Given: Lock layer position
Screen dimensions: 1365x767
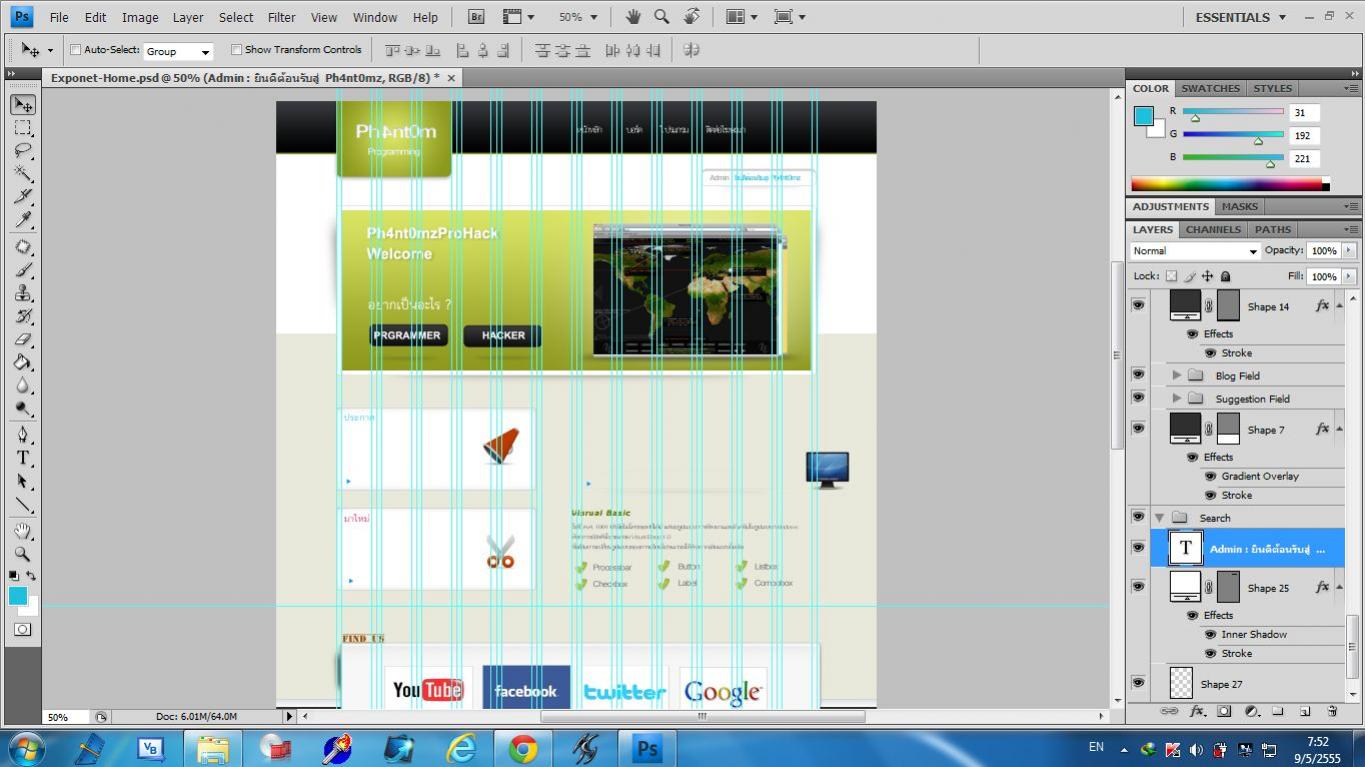Looking at the screenshot, I should coord(1208,276).
